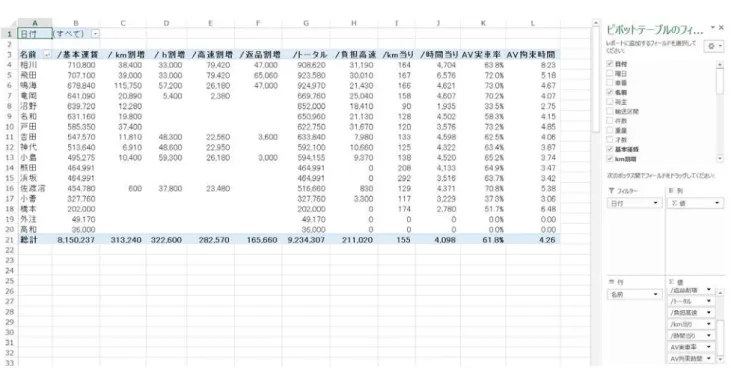This screenshot has height=382, width=731.
Task: Select the cell showing 61.8%
Action: click(483, 240)
